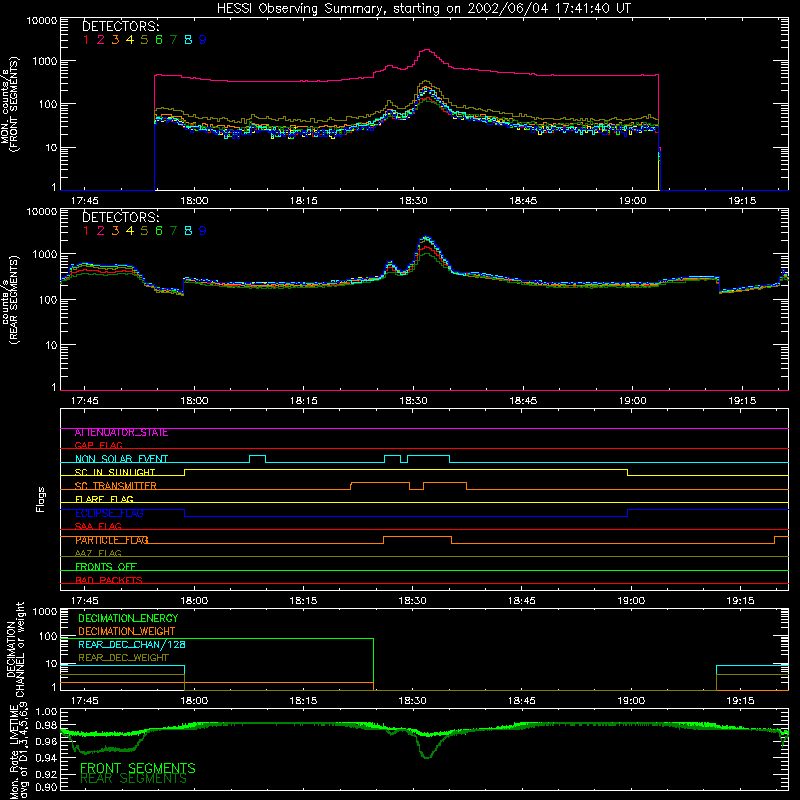
Task: Click REAR SEGMENTS legend in livetime panel
Action: click(x=134, y=779)
